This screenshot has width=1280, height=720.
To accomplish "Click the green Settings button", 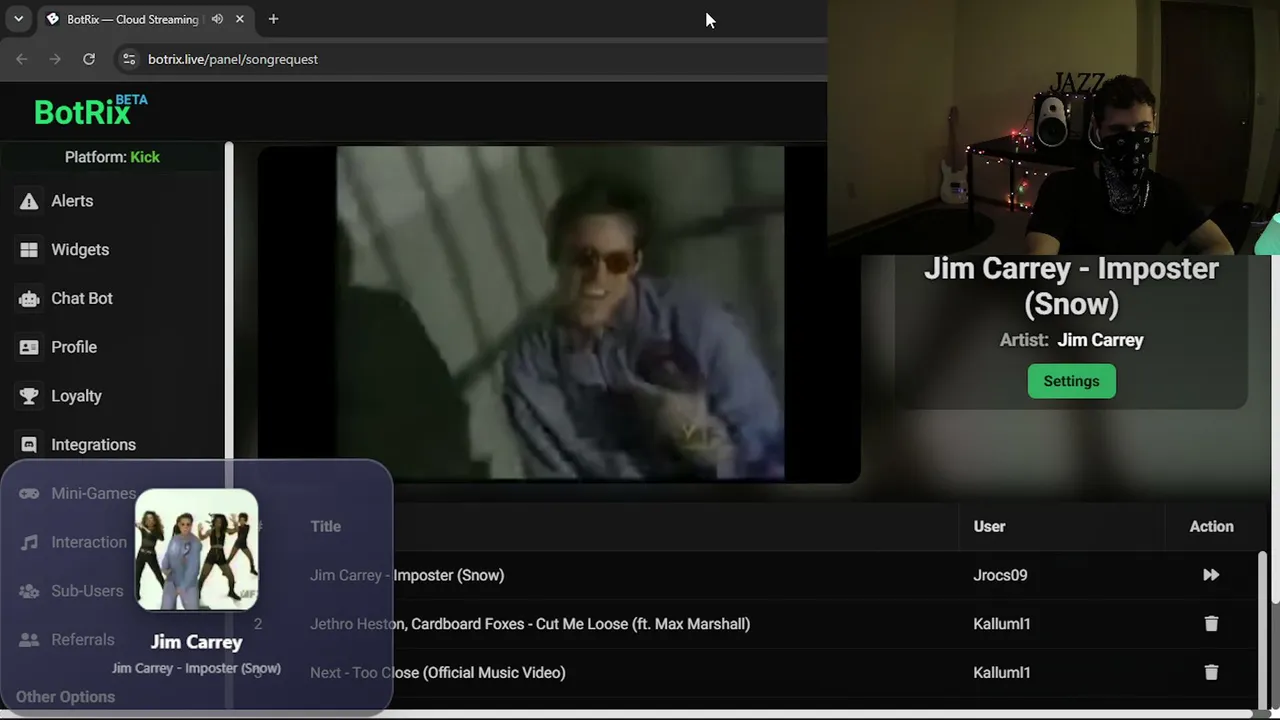I will click(1071, 381).
